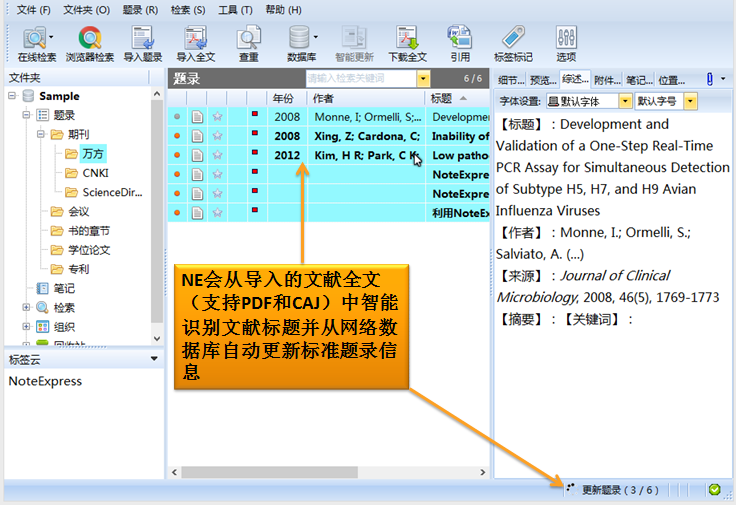The width and height of the screenshot is (736, 505).
Task: Open the 选项 options settings
Action: pyautogui.click(x=566, y=44)
